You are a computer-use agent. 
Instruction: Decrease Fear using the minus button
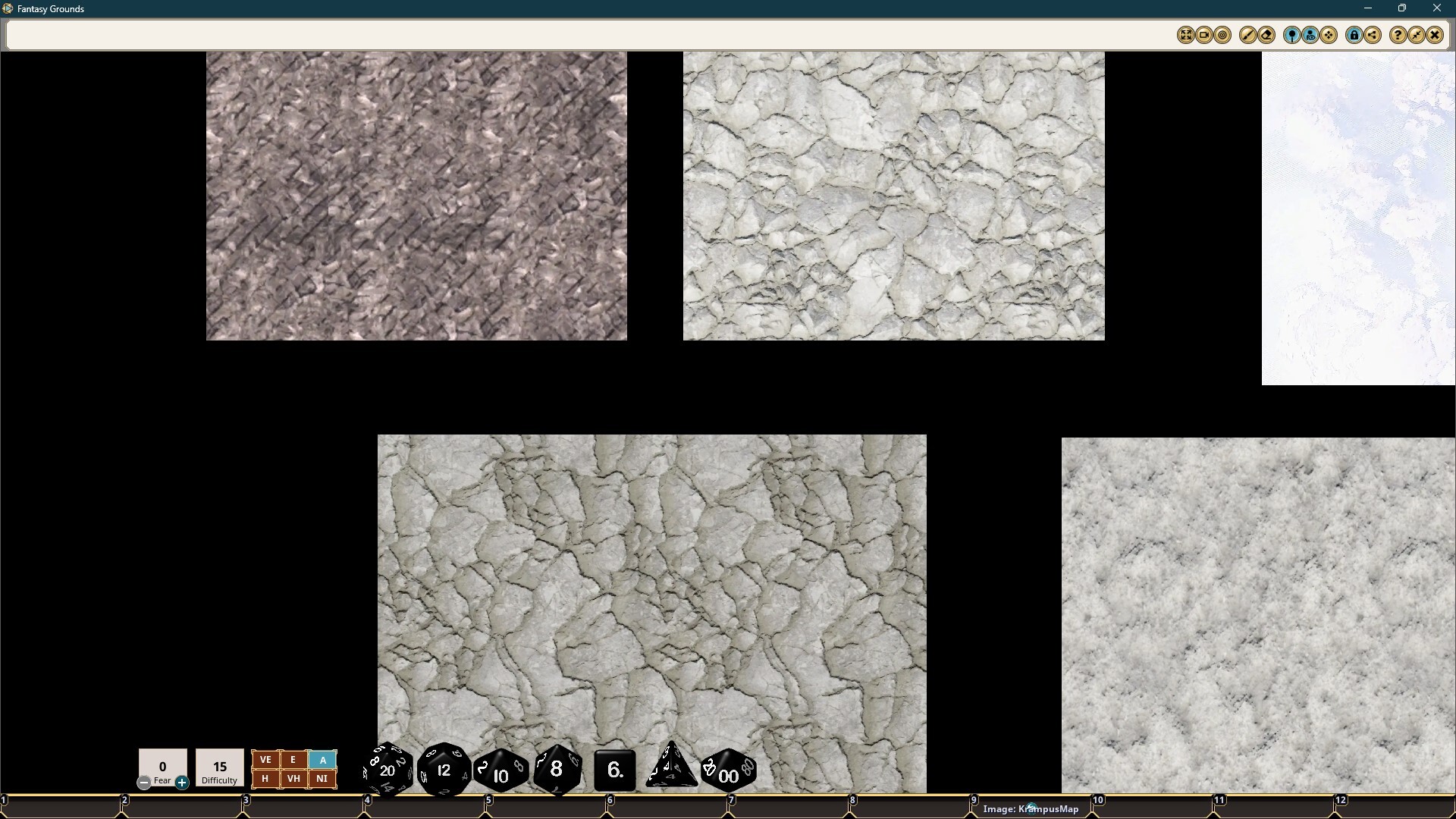click(143, 783)
